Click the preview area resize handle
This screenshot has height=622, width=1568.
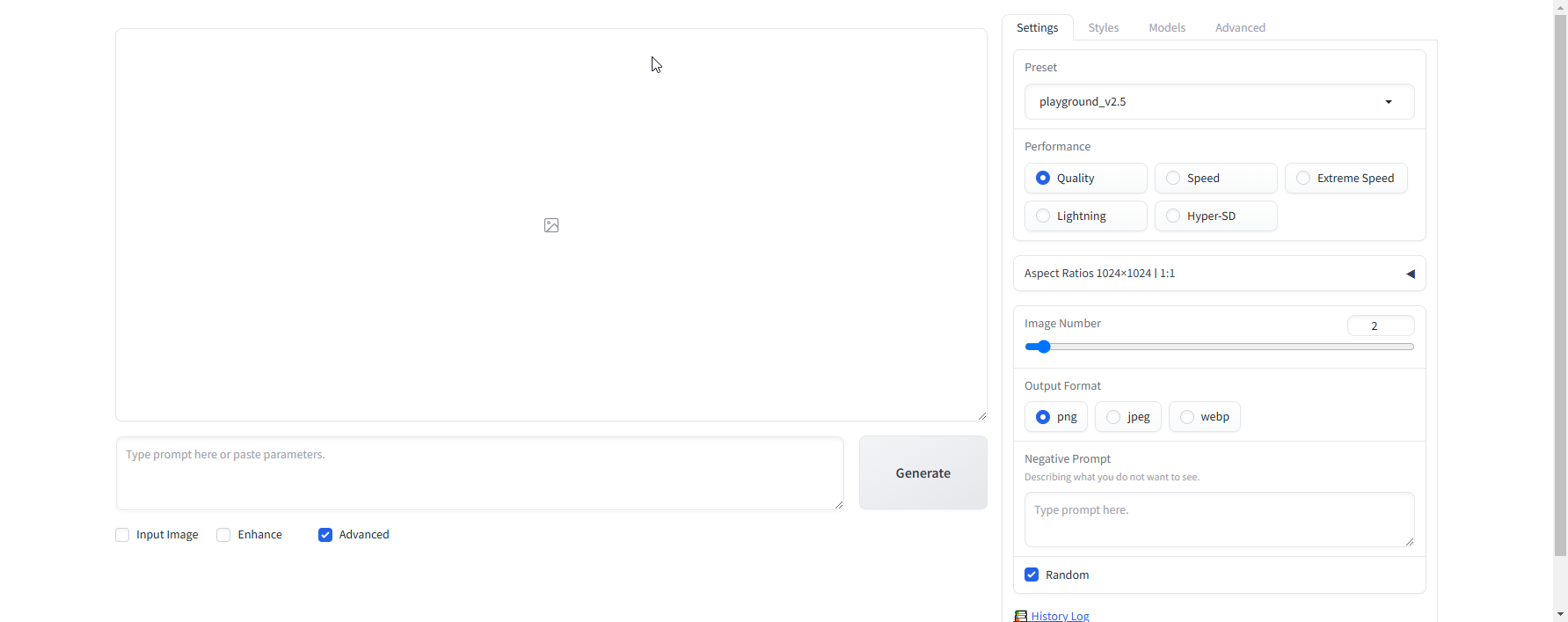point(981,415)
